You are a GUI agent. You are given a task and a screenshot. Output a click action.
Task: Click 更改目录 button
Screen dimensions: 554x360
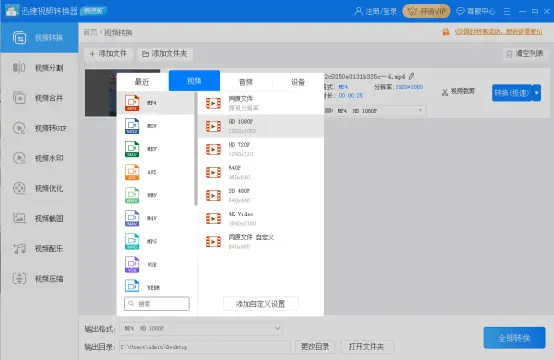click(315, 347)
